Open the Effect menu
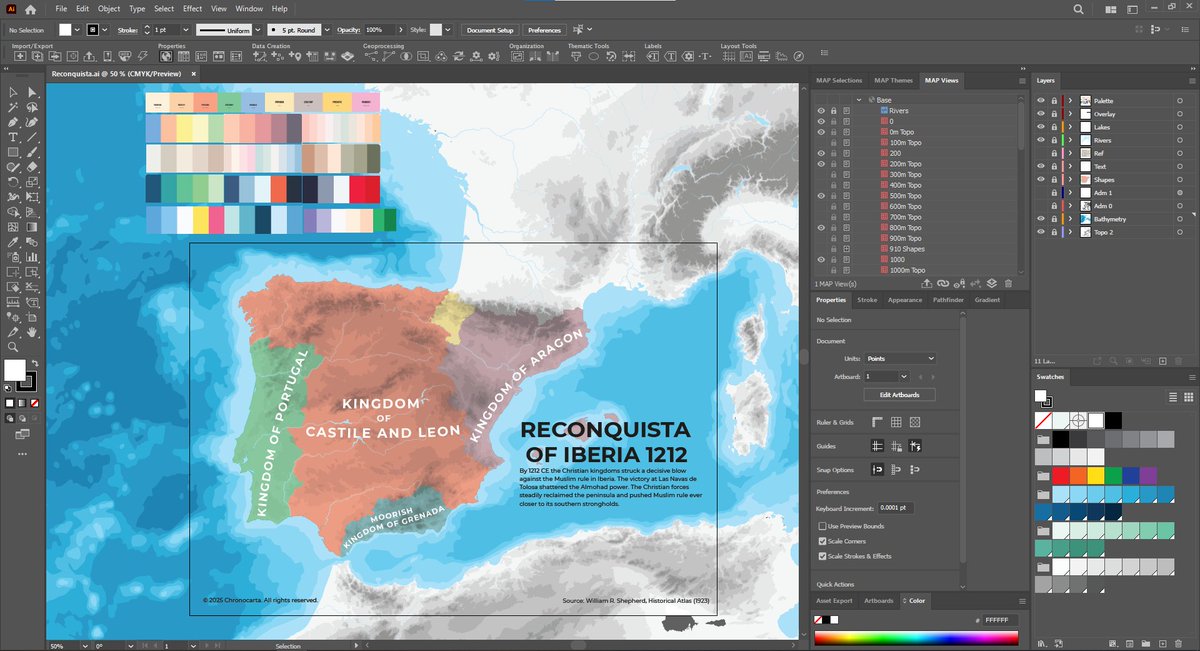Viewport: 1200px width, 651px height. point(192,8)
